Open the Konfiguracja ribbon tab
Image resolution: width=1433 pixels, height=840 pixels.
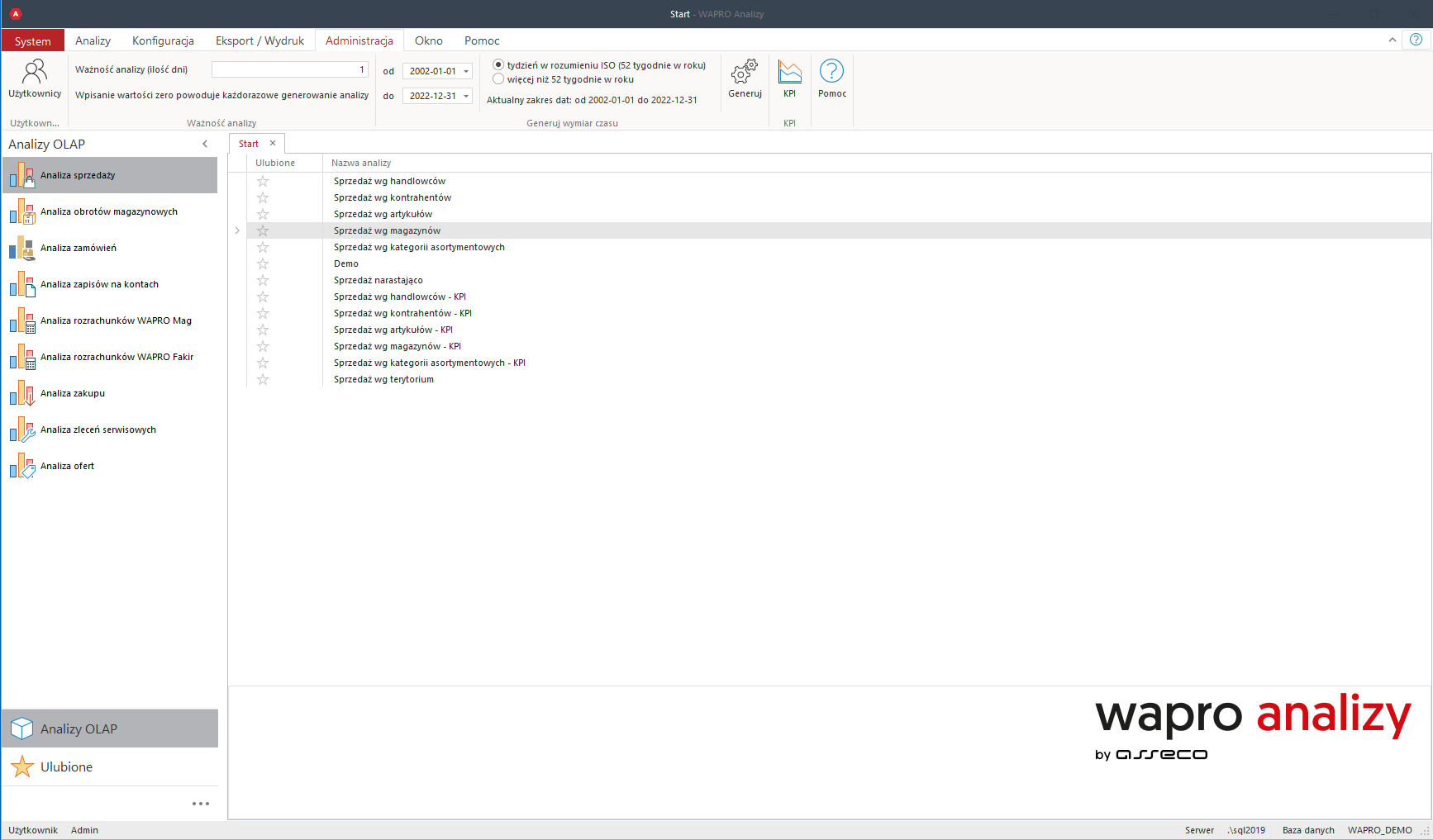pyautogui.click(x=163, y=40)
